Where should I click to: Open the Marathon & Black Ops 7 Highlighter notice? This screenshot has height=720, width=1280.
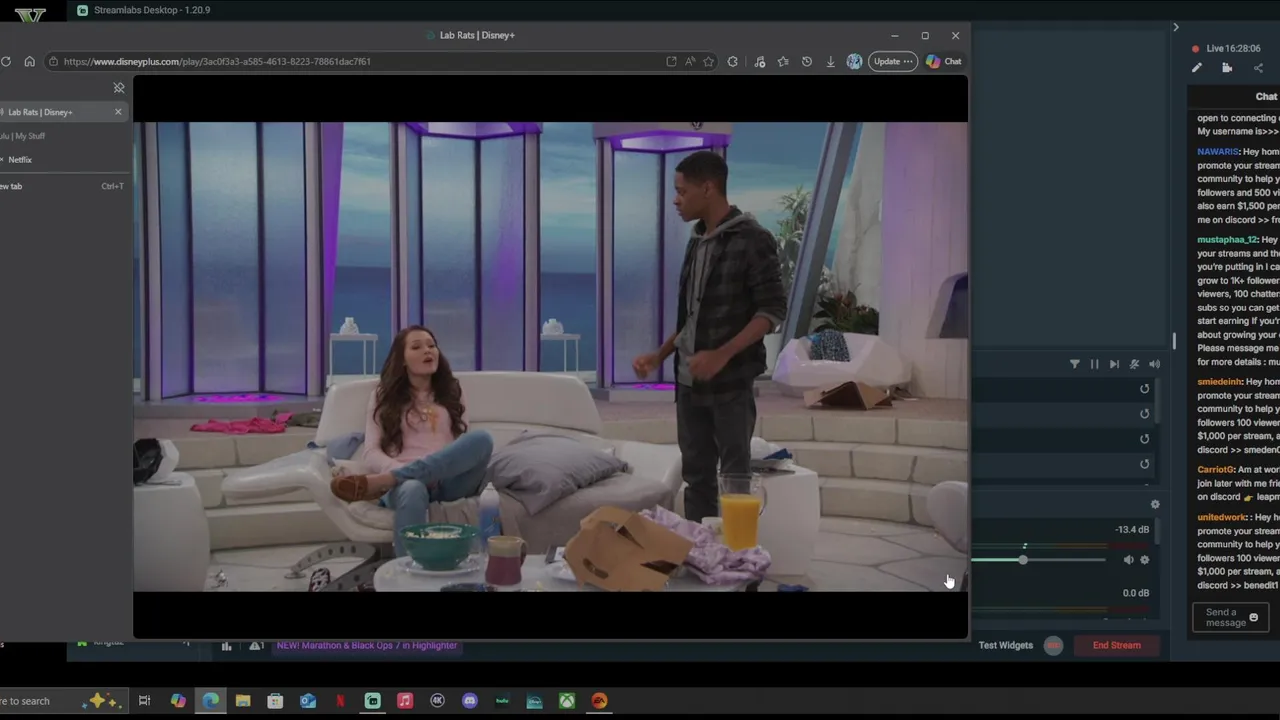point(366,645)
